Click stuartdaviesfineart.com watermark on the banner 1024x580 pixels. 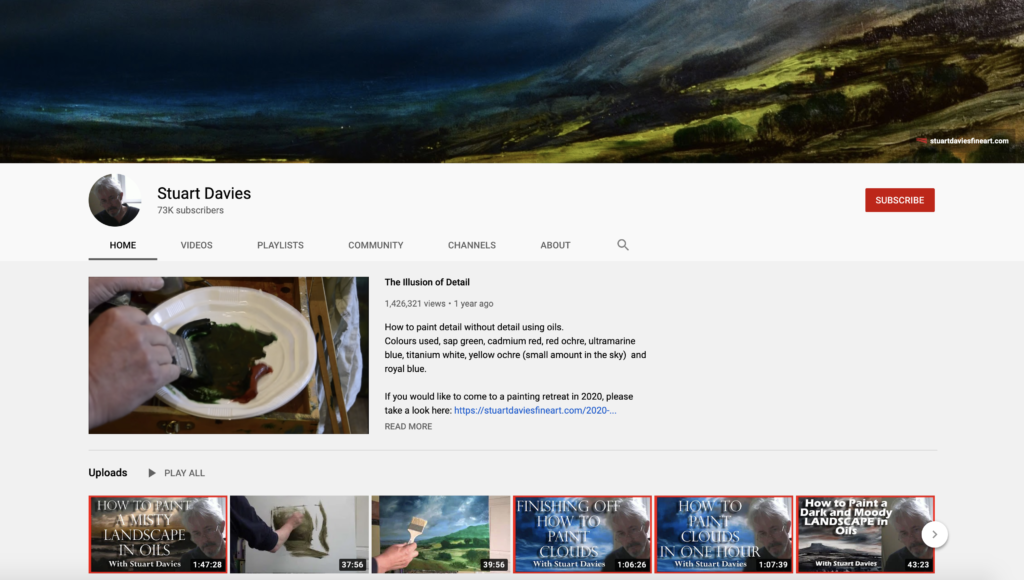[x=965, y=141]
